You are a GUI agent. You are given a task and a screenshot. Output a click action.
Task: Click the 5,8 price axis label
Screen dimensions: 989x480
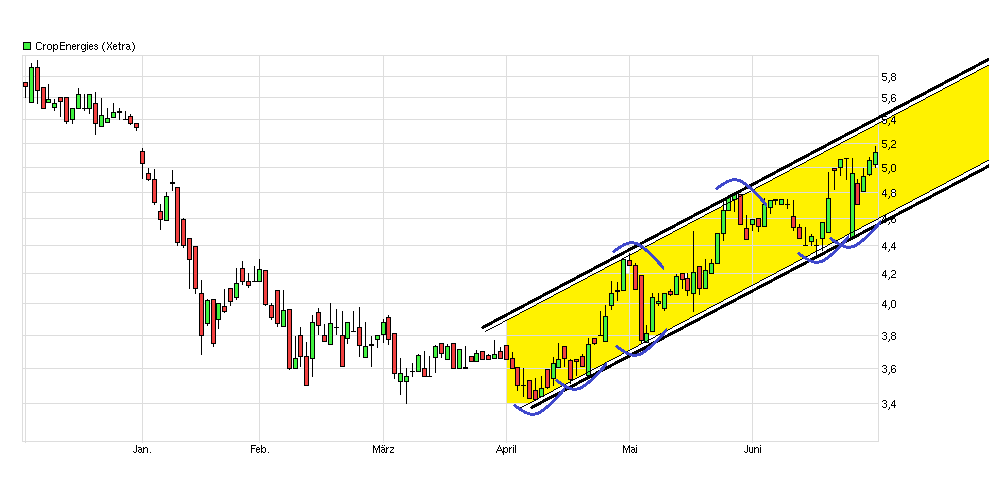888,77
